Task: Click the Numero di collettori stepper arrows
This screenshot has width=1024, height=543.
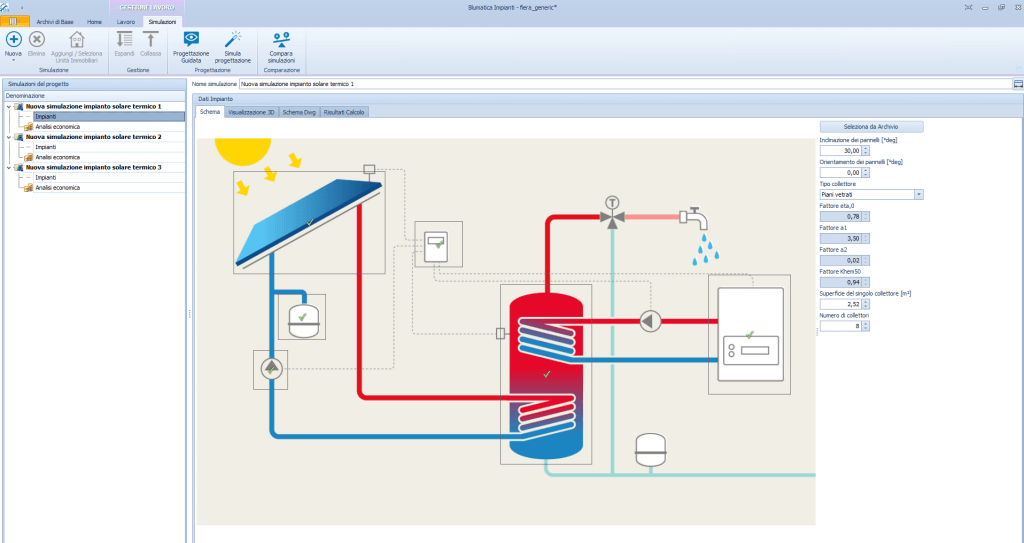Action: pos(865,325)
